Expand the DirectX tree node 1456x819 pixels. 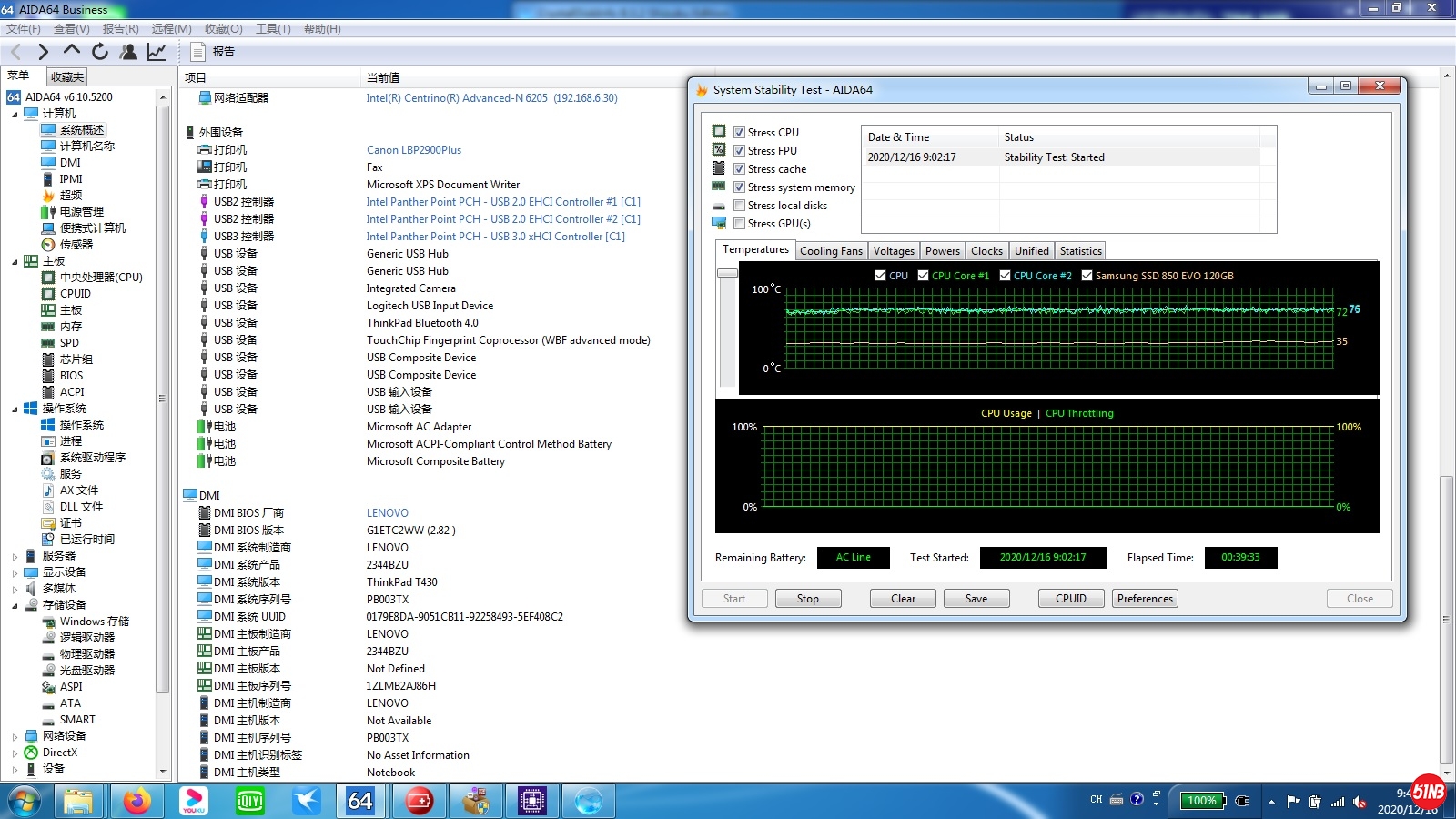click(15, 753)
